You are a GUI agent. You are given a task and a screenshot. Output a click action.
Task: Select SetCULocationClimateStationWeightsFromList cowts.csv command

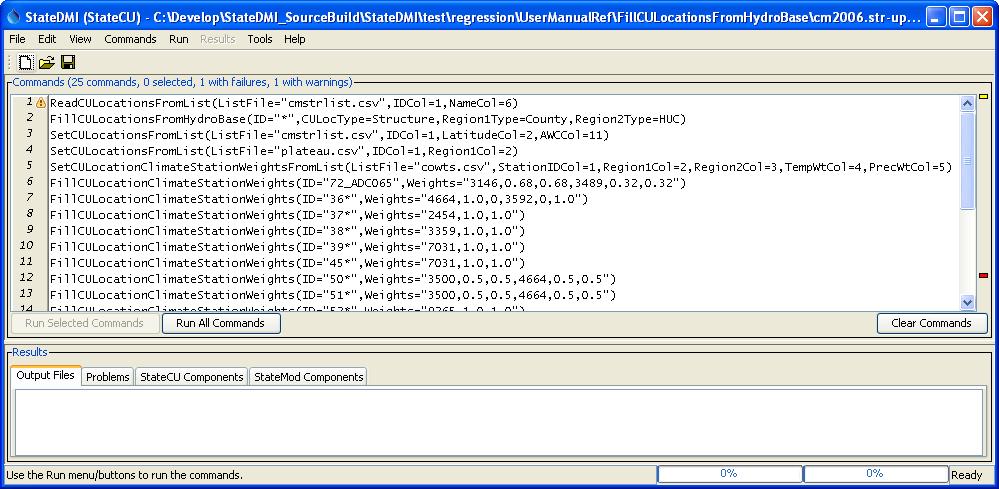(501, 167)
